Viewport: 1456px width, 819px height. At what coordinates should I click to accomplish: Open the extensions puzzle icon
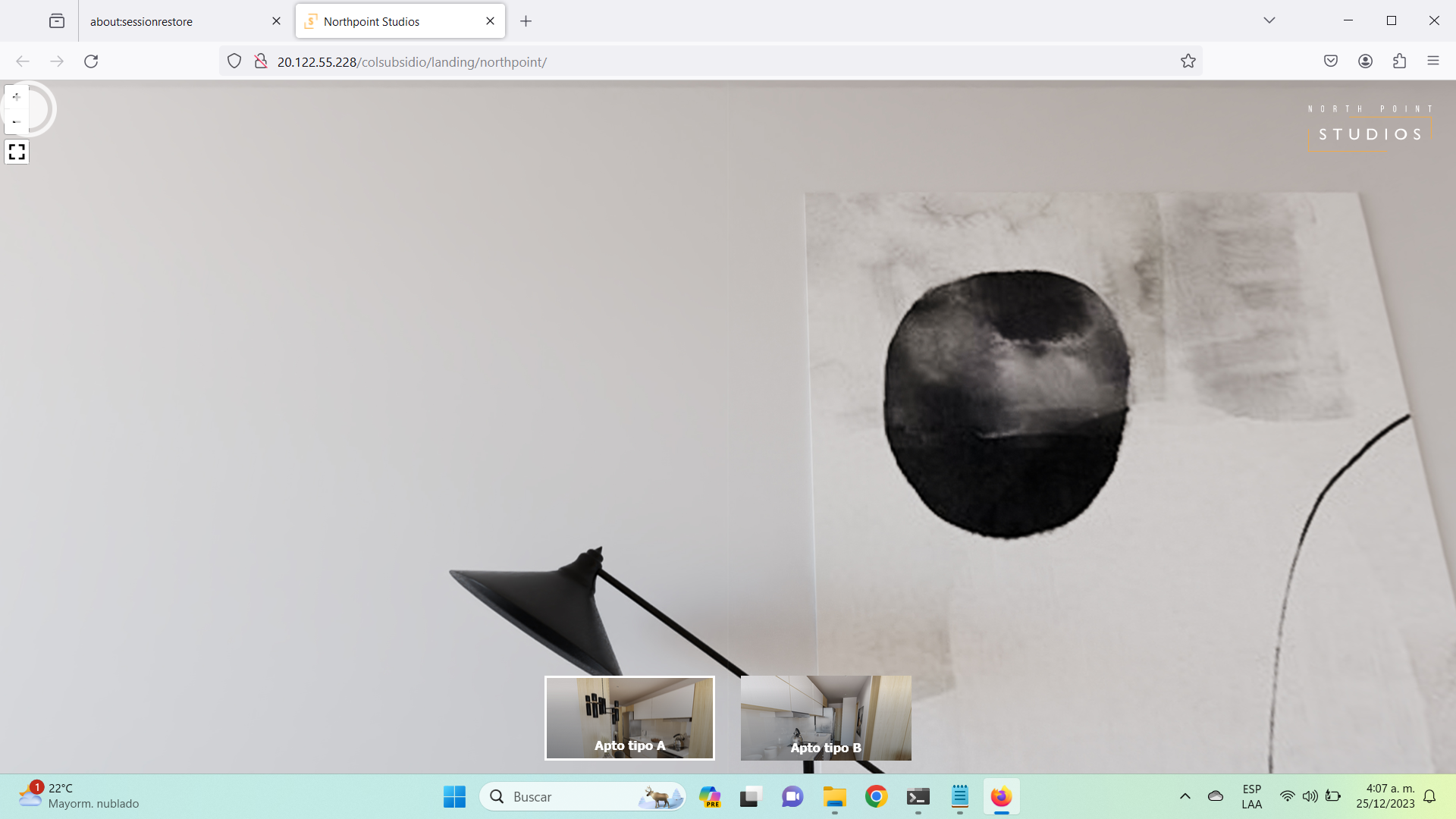1399,61
